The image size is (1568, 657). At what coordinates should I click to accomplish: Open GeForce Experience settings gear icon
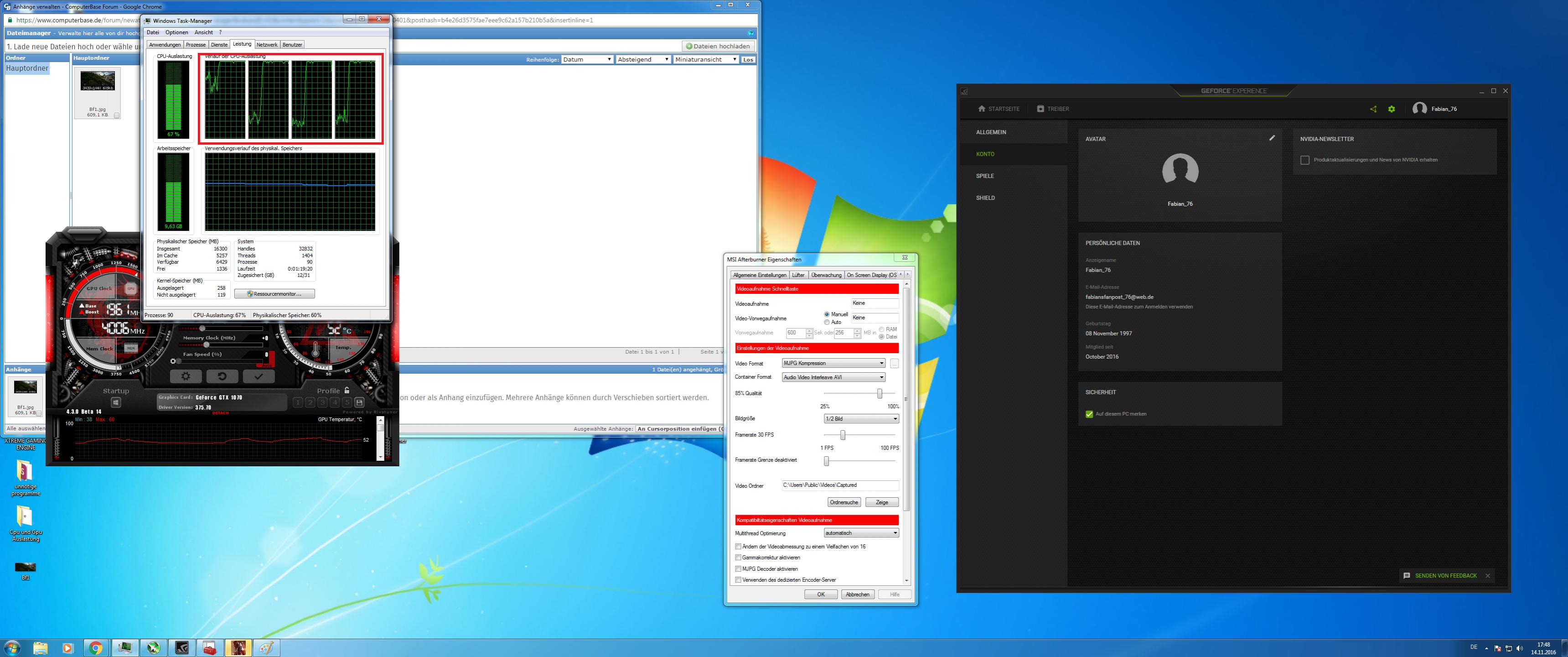tap(1392, 109)
